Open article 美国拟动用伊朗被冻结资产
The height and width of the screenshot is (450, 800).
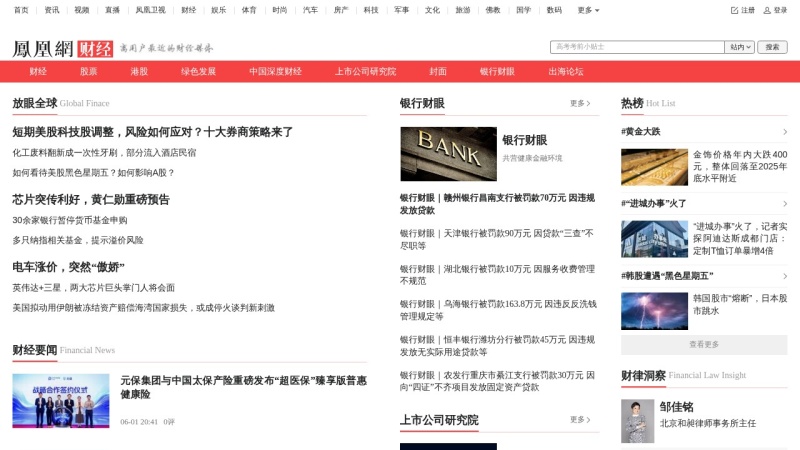tap(143, 308)
